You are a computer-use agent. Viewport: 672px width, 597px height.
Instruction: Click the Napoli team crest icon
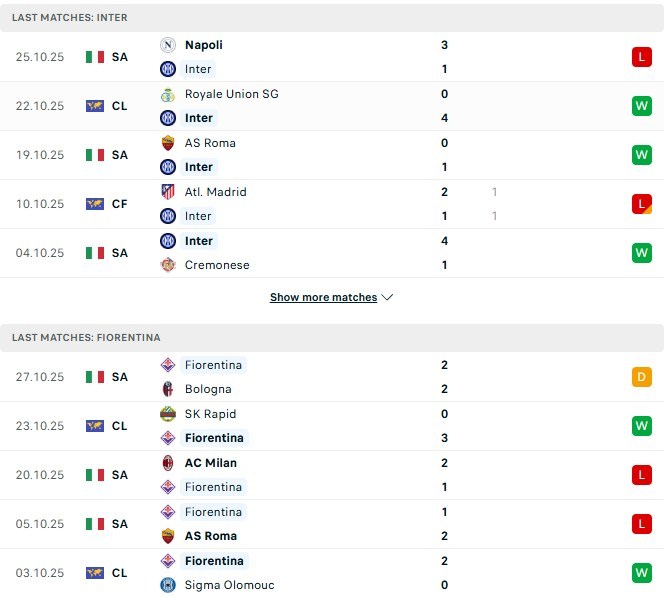(168, 45)
